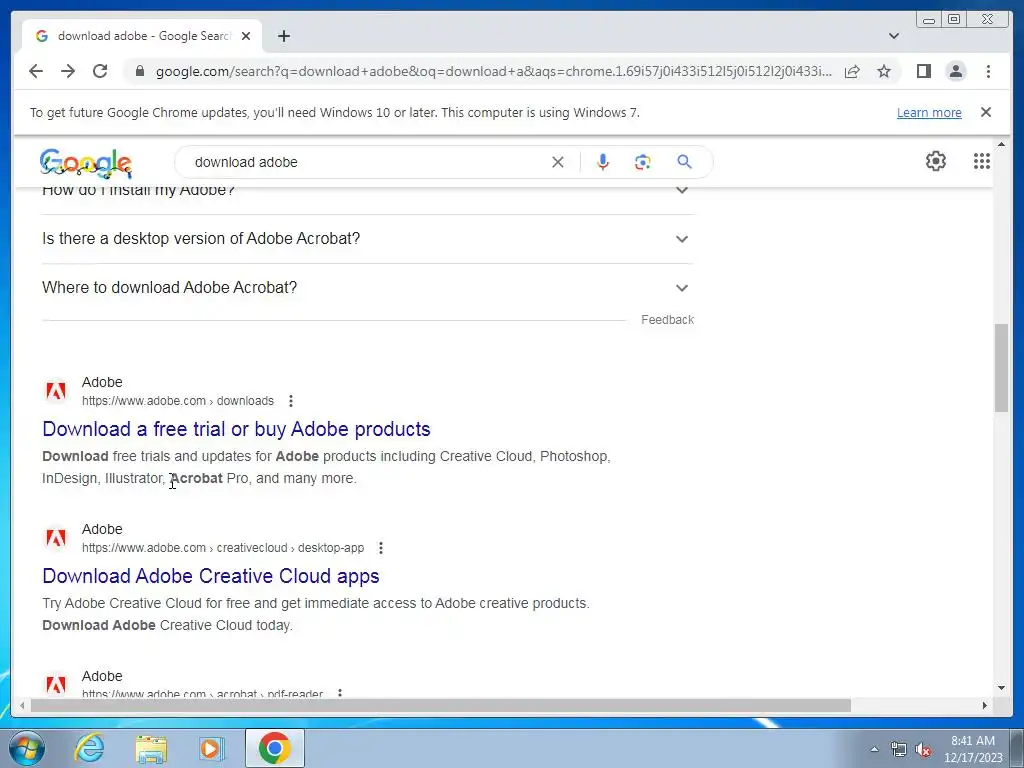This screenshot has width=1024, height=768.
Task: Open 'Download Adobe Creative Cloud apps' result
Action: (210, 576)
